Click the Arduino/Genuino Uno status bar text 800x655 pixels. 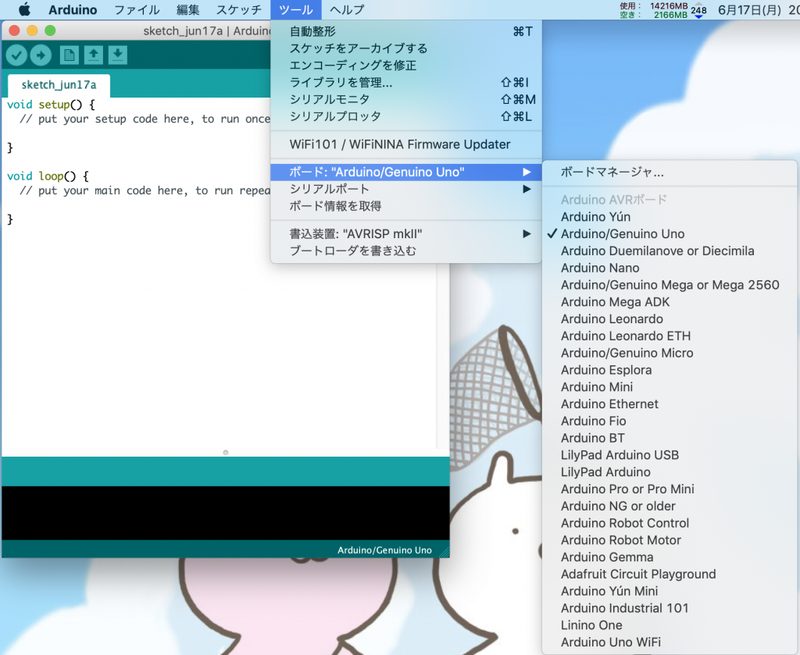click(384, 550)
